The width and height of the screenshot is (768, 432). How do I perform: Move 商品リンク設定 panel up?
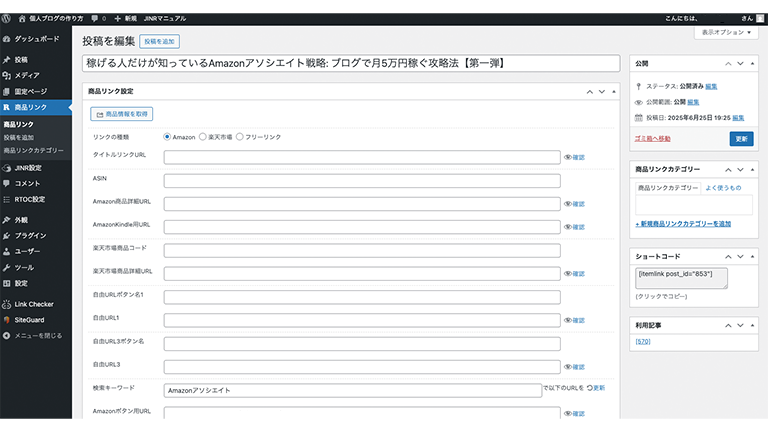click(590, 92)
